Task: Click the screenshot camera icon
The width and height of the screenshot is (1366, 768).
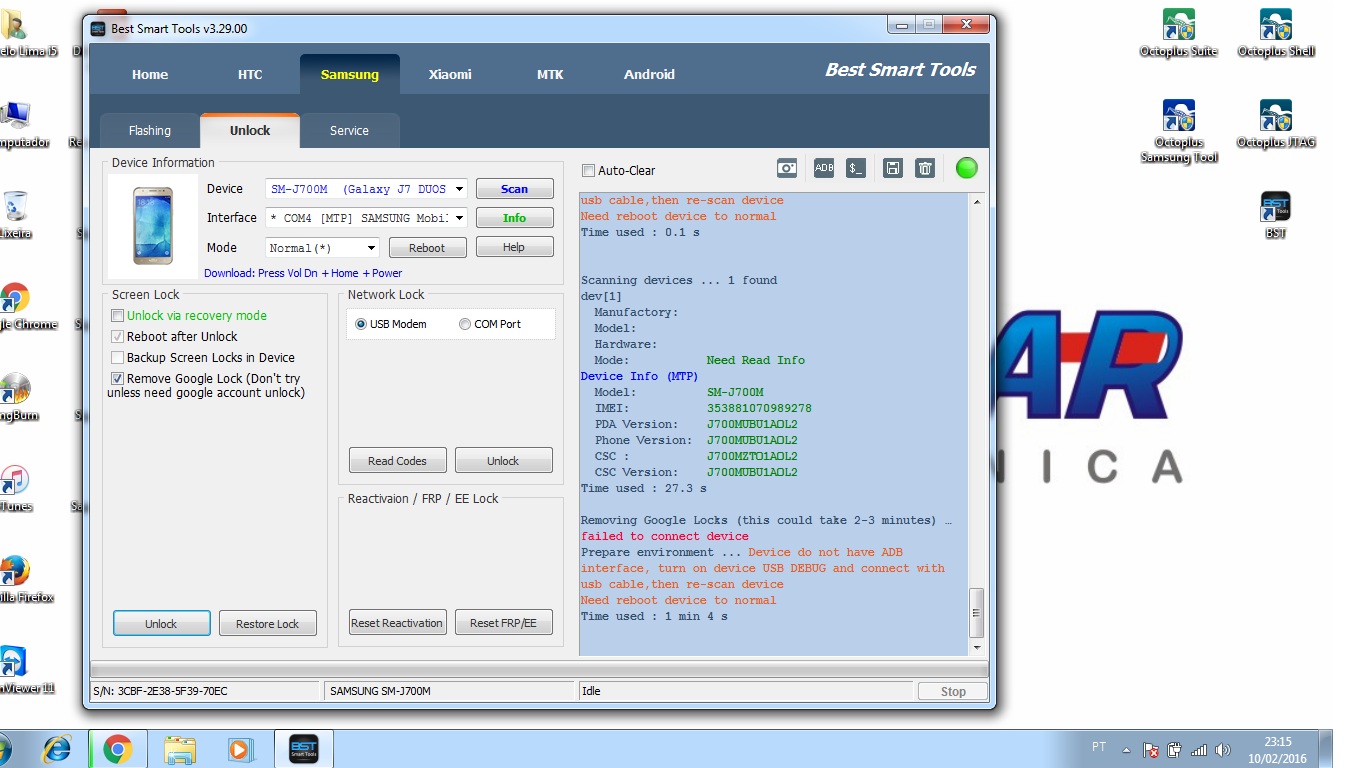Action: tap(787, 169)
